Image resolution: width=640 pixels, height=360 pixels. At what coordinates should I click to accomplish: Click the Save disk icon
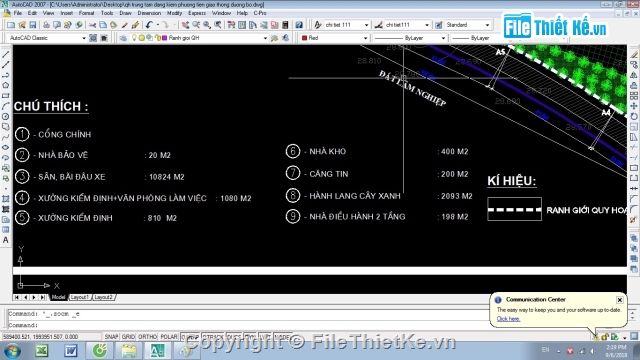(33, 25)
